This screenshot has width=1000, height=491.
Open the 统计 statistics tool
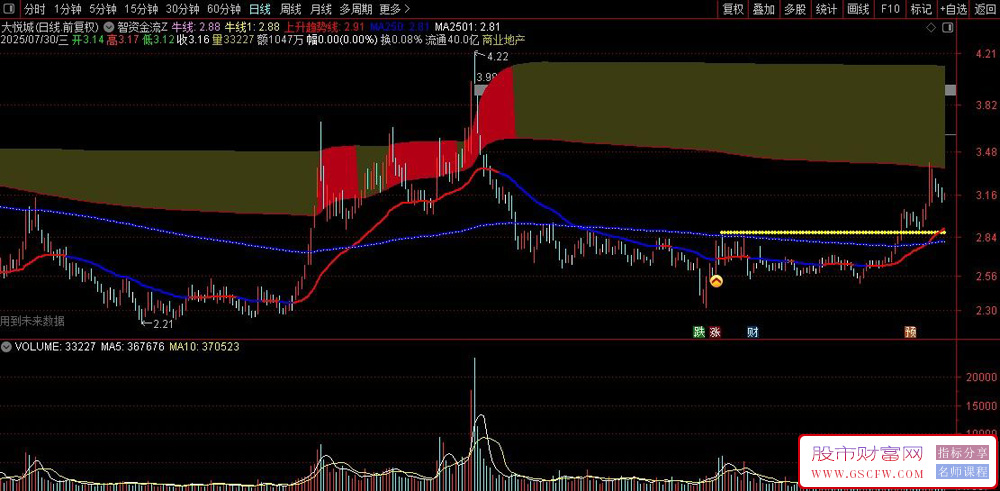point(827,9)
